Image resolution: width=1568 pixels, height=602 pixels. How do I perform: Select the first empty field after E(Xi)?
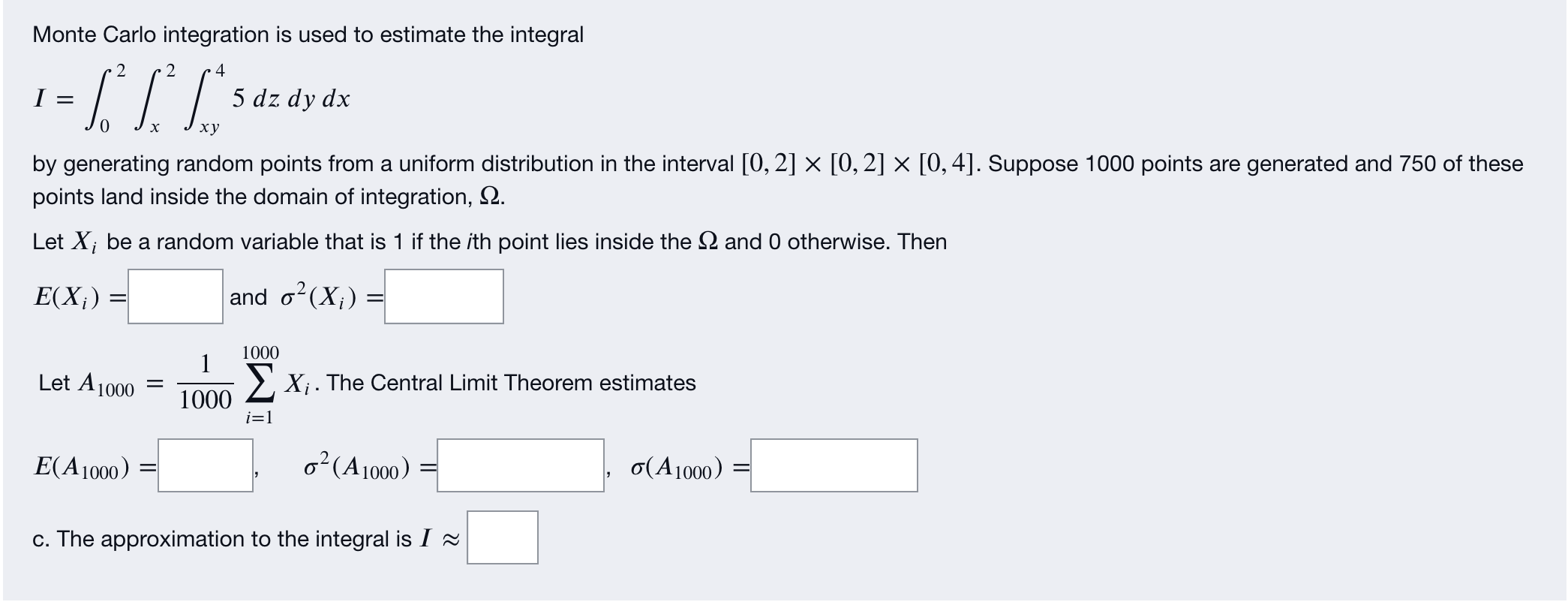tap(175, 295)
